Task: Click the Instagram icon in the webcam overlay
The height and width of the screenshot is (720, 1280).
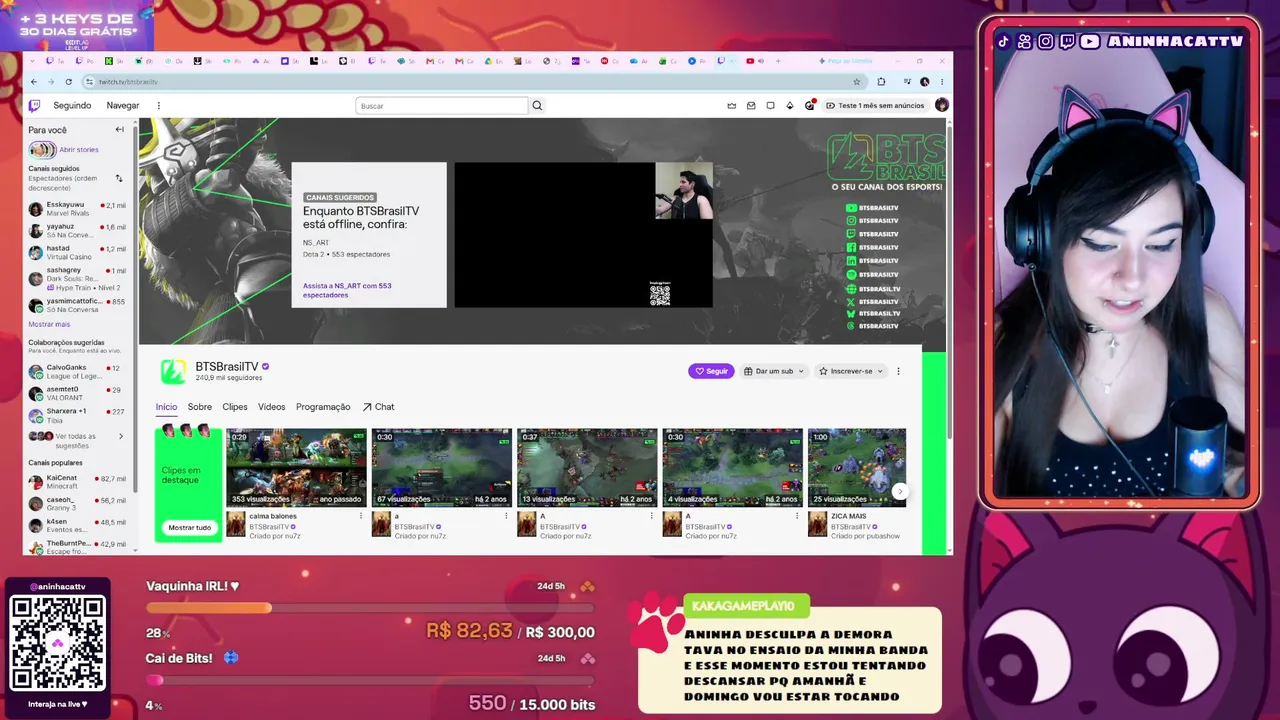Action: [1045, 41]
